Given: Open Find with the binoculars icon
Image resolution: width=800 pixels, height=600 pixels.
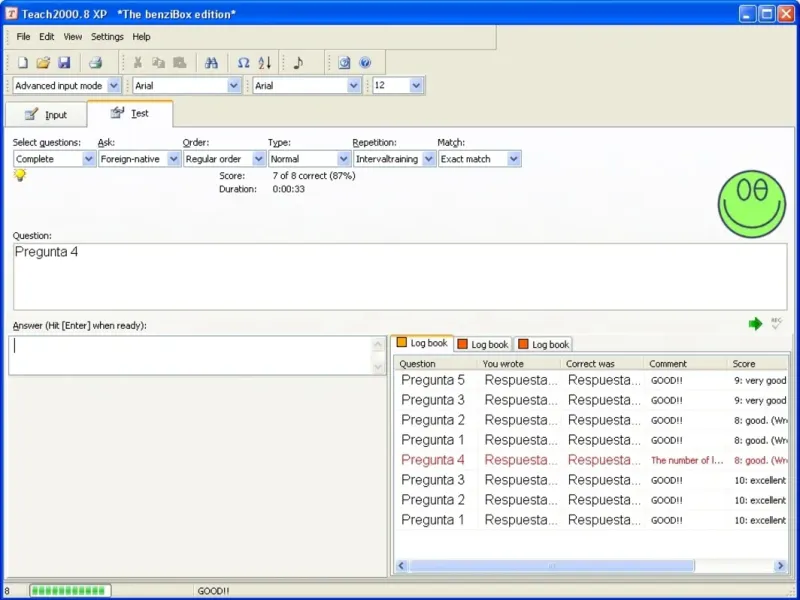Looking at the screenshot, I should [211, 62].
